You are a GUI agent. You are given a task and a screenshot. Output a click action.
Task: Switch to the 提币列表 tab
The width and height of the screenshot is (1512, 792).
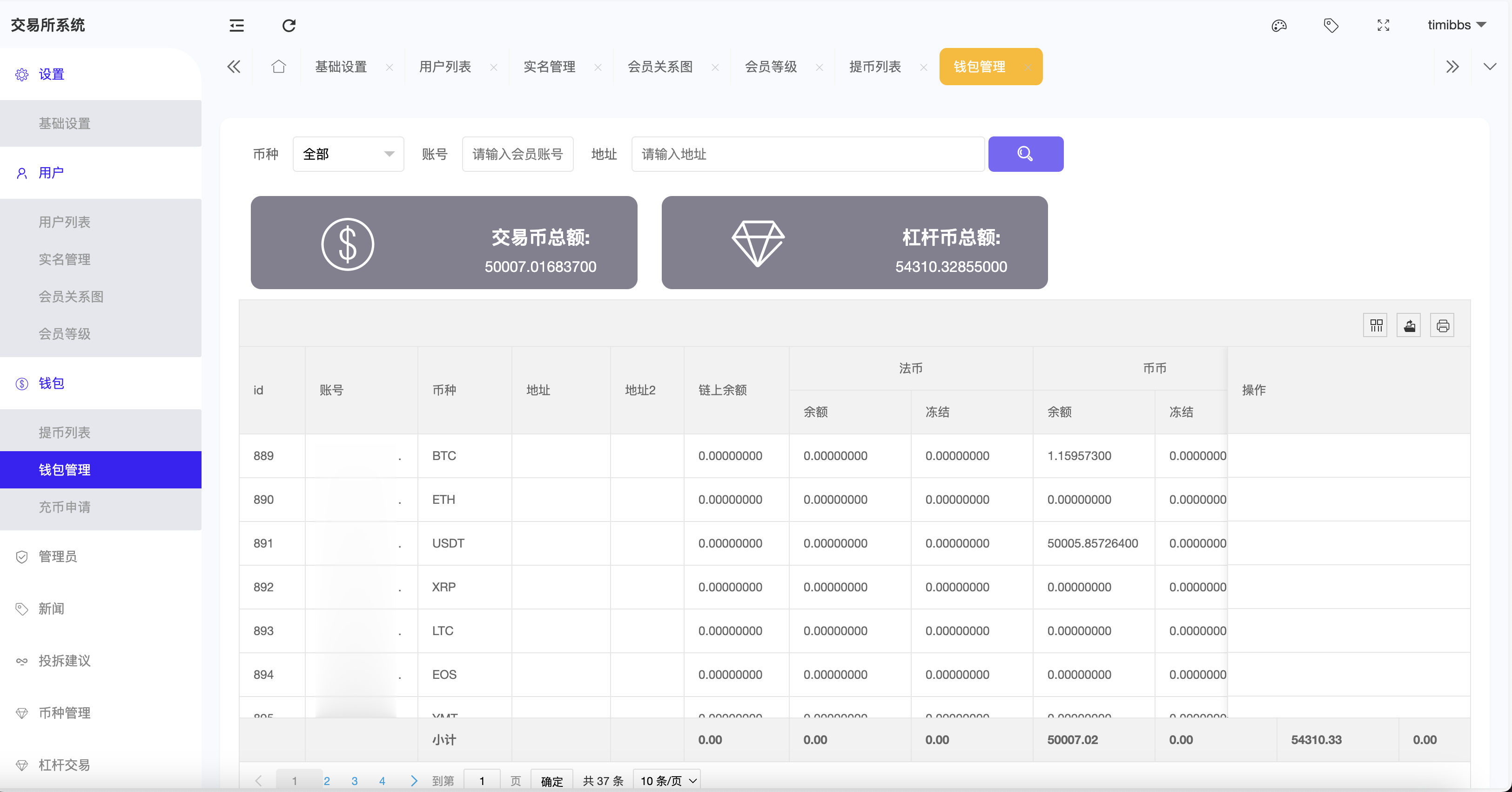pos(874,66)
